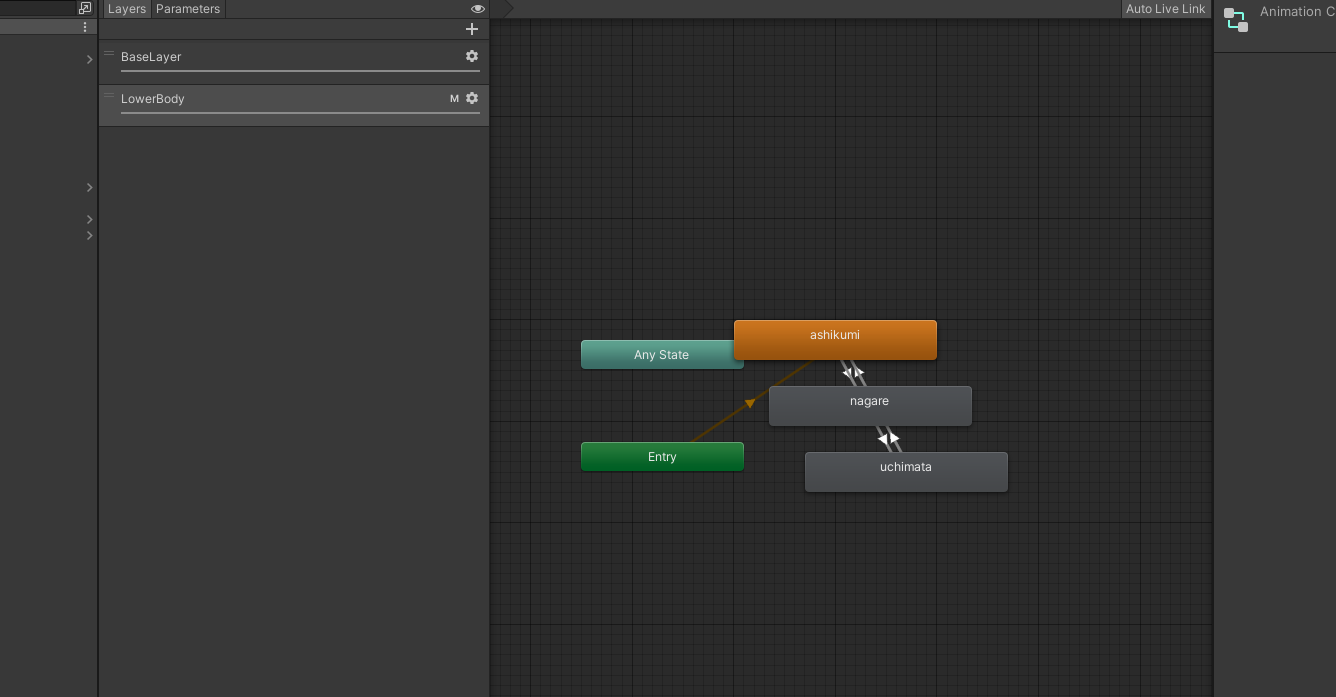Switch to the Parameters tab
1336x697 pixels.
pos(188,9)
